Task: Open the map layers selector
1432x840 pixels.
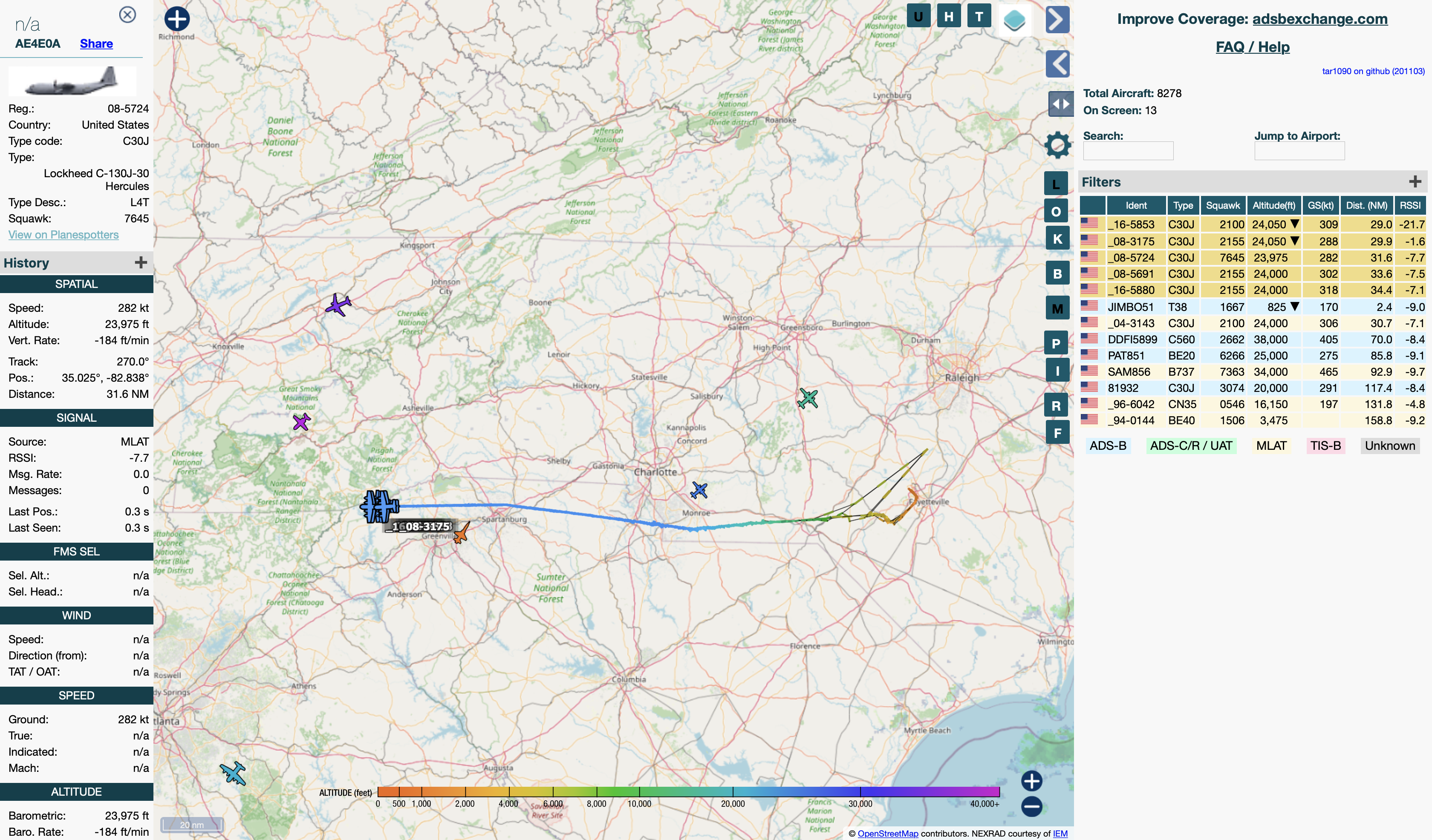Action: tap(1014, 20)
